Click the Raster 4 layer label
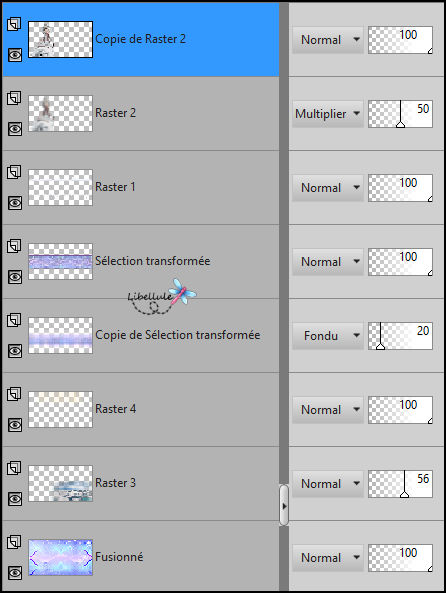This screenshot has height=593, width=446. pos(115,409)
